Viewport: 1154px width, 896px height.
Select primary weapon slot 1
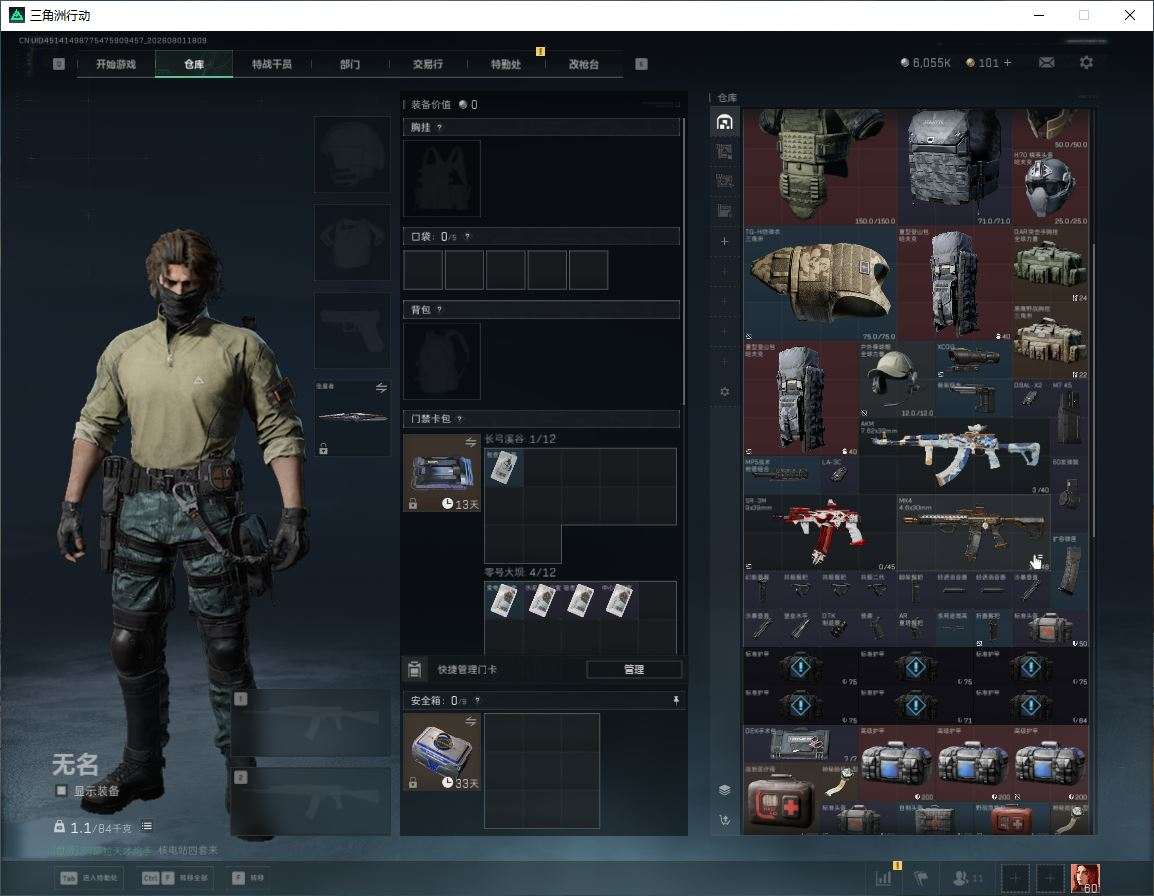coord(311,723)
